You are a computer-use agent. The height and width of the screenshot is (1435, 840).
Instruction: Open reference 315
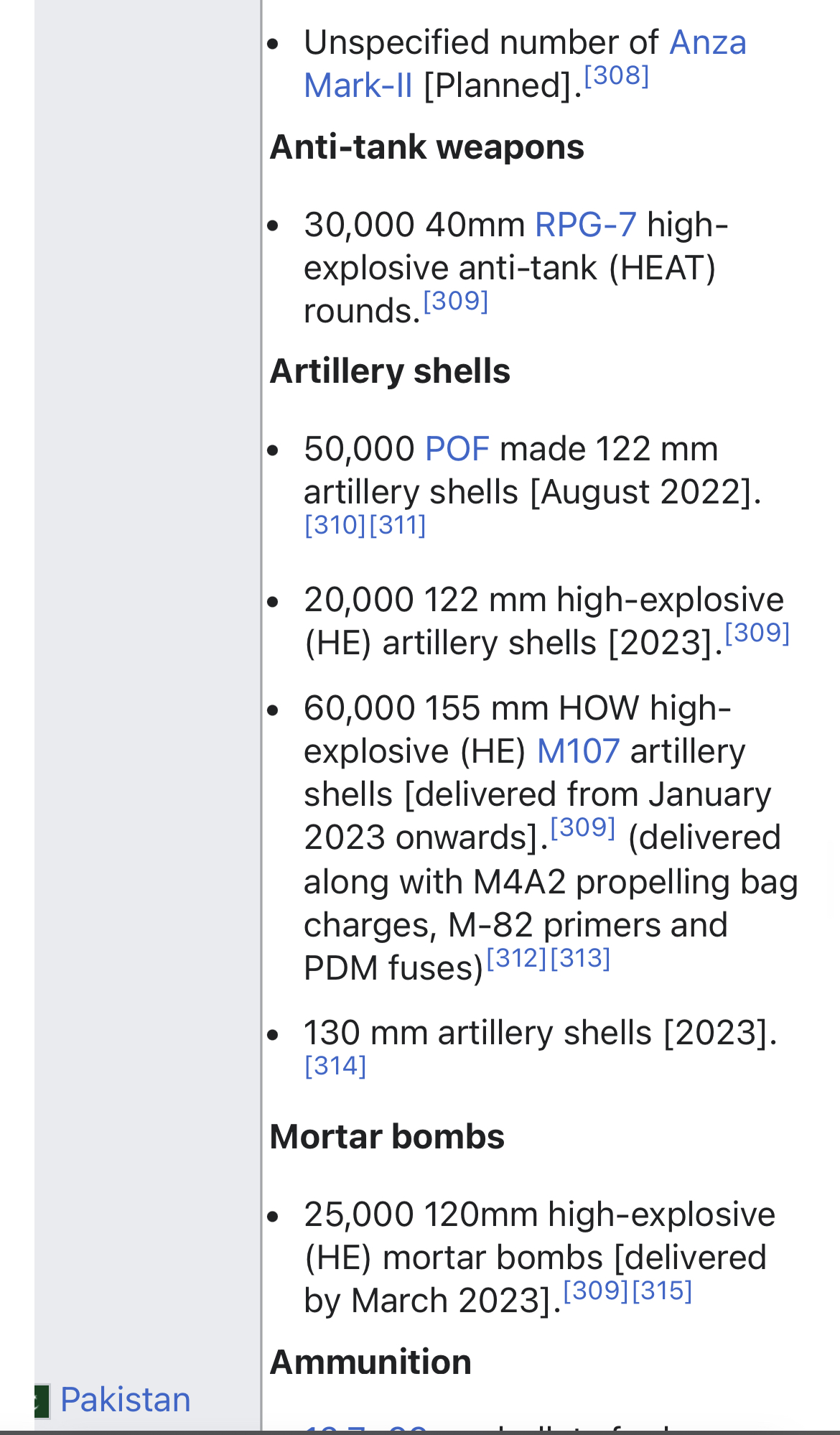662,1291
